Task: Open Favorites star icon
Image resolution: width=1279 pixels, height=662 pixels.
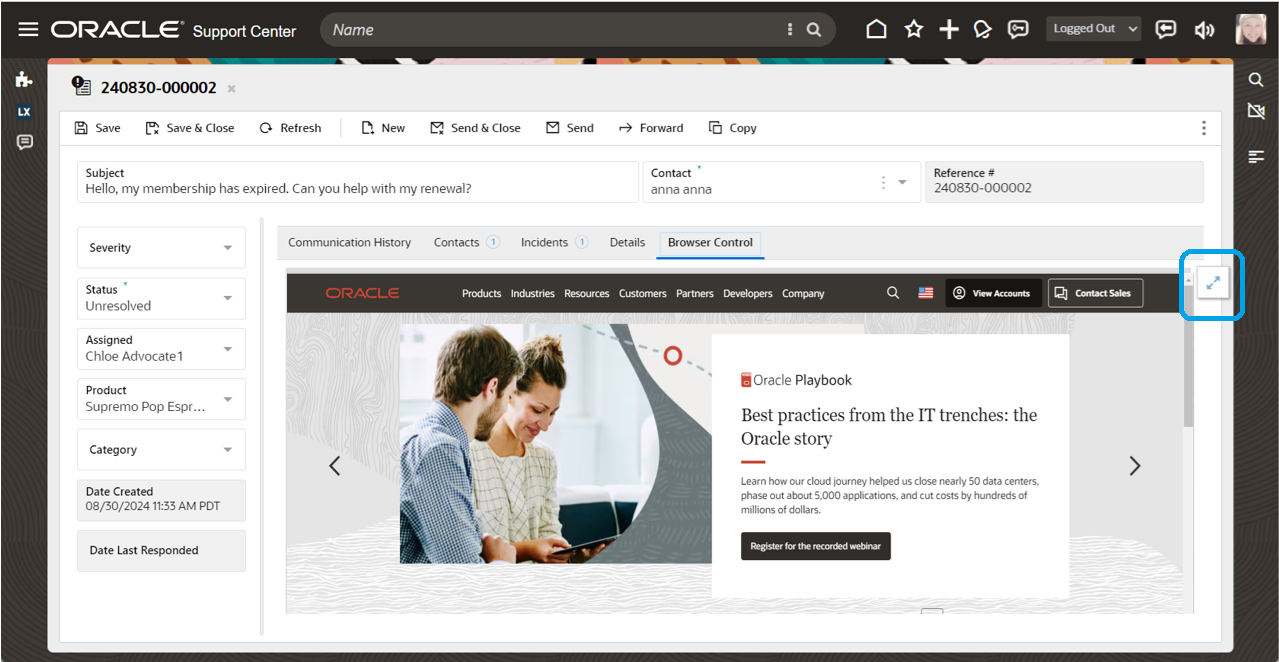Action: click(913, 29)
